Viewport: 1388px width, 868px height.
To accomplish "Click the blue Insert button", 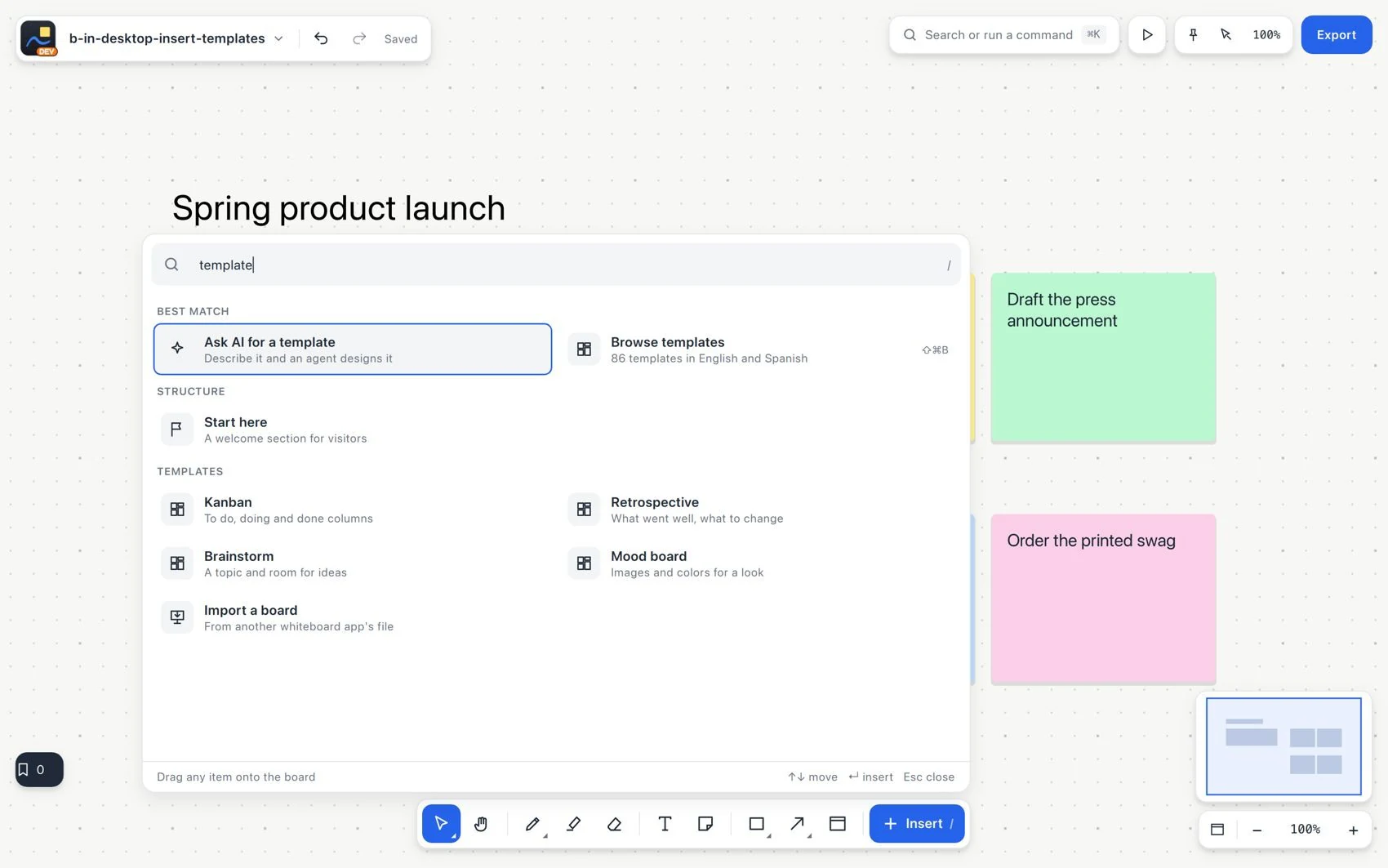I will tap(917, 823).
